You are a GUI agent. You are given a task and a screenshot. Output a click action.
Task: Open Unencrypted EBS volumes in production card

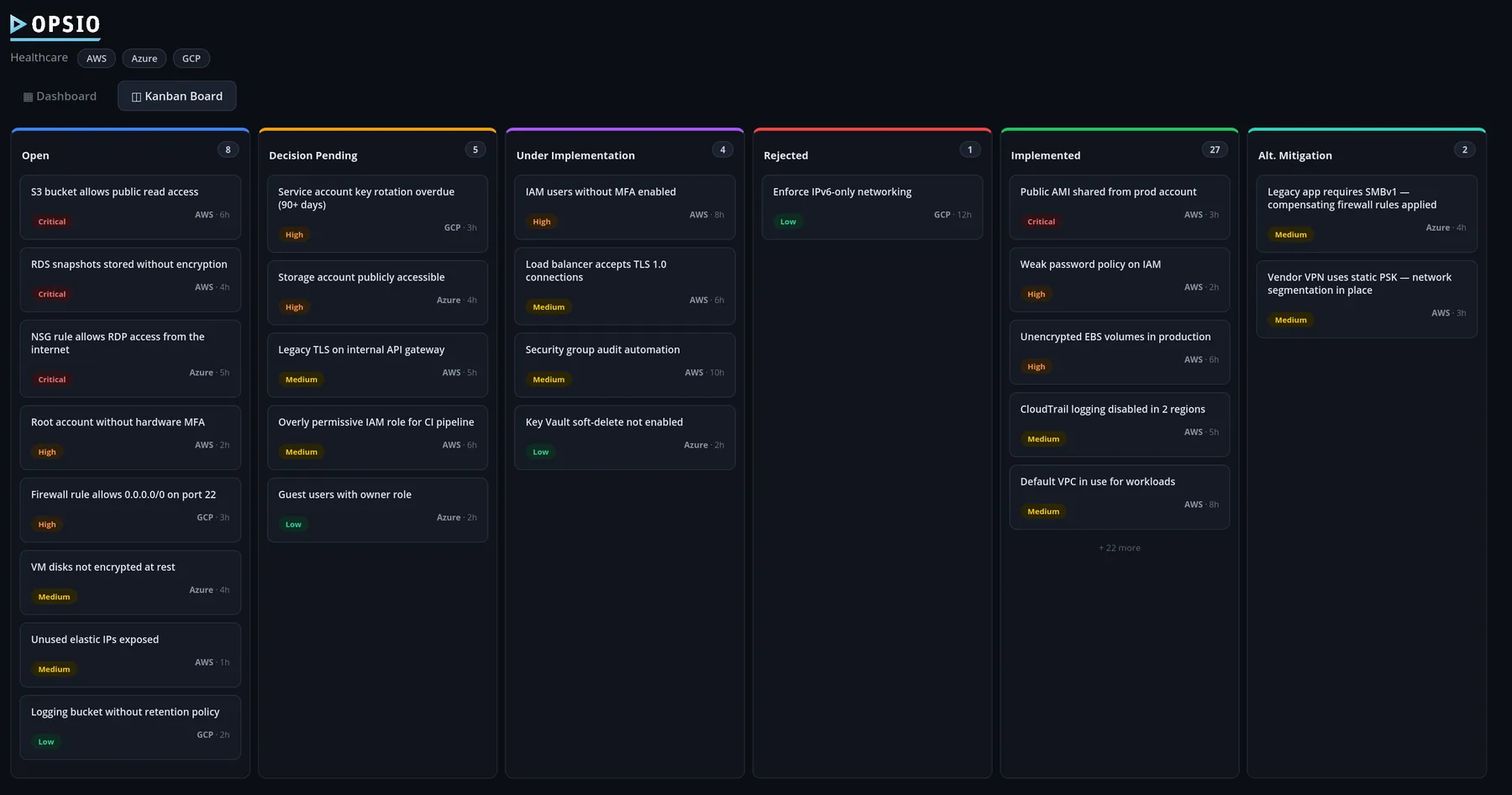(x=1120, y=352)
